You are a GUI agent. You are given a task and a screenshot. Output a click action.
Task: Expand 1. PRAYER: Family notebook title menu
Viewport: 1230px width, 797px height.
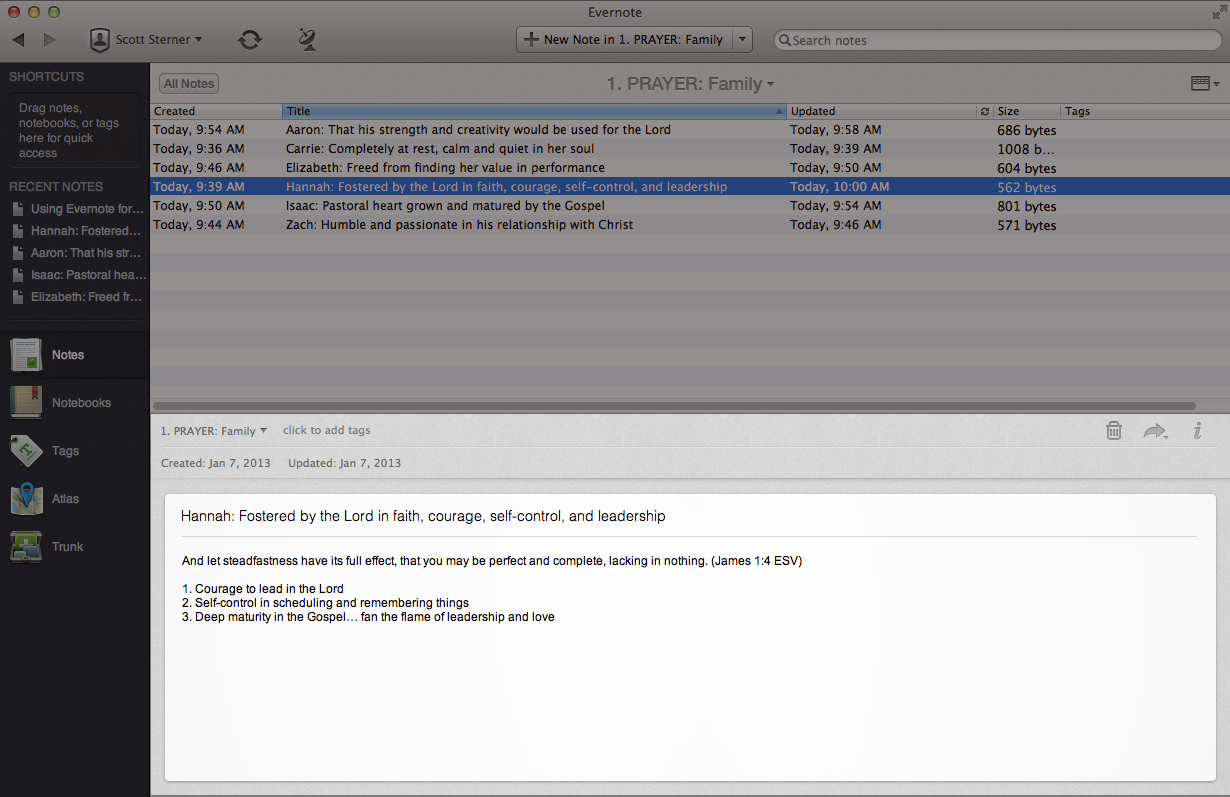click(690, 84)
